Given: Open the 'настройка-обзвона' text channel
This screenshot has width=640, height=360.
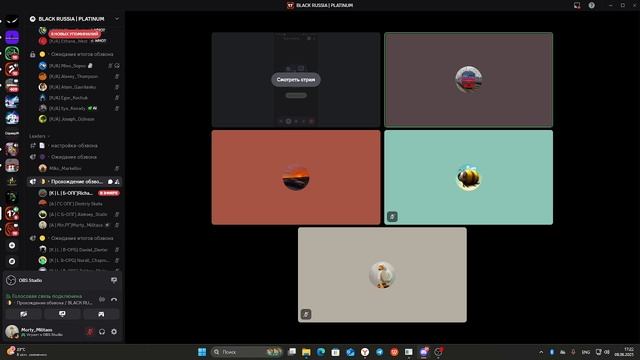Looking at the screenshot, I should click(x=74, y=146).
